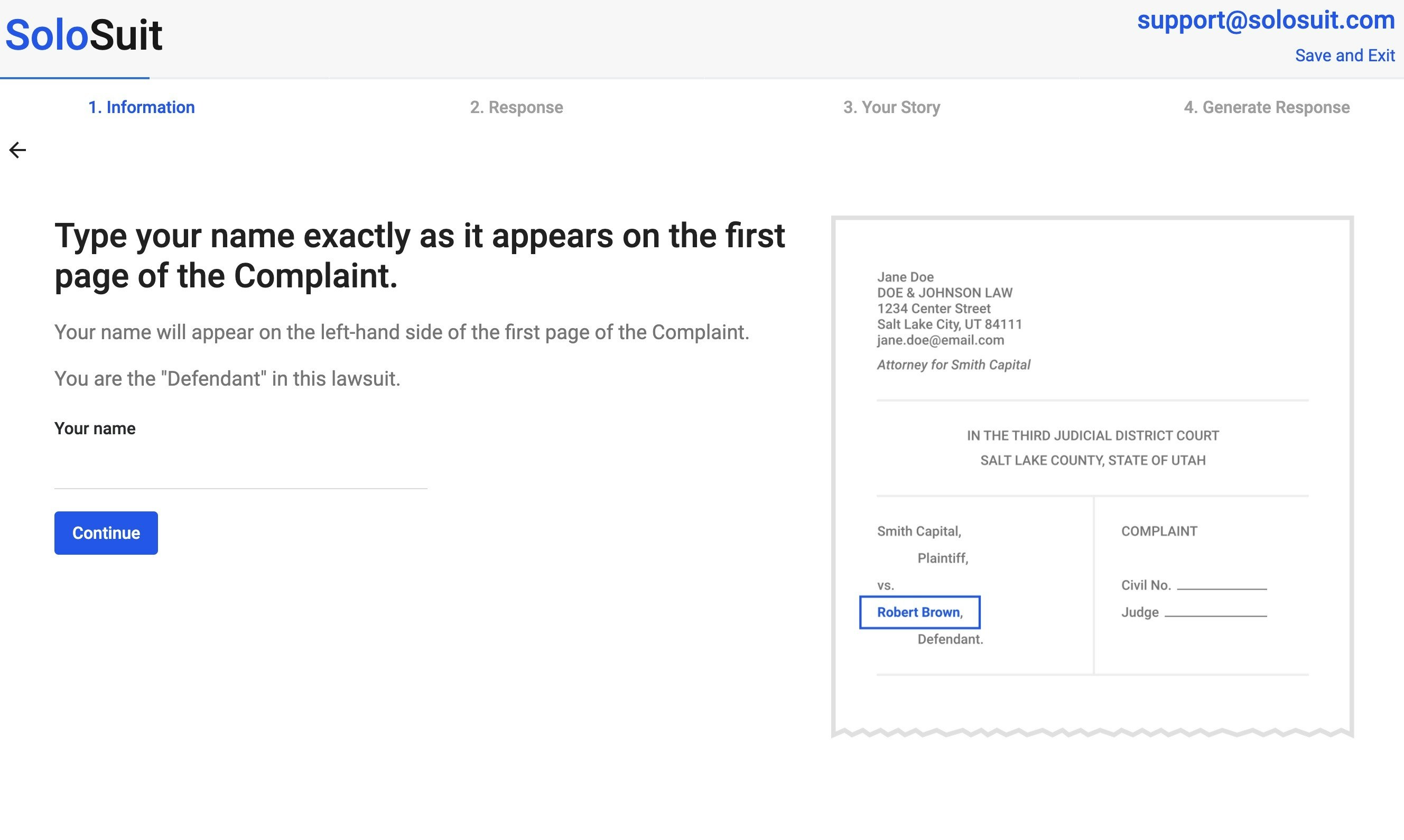1404x840 pixels.
Task: Click the SoloSuit logo
Action: (x=84, y=35)
